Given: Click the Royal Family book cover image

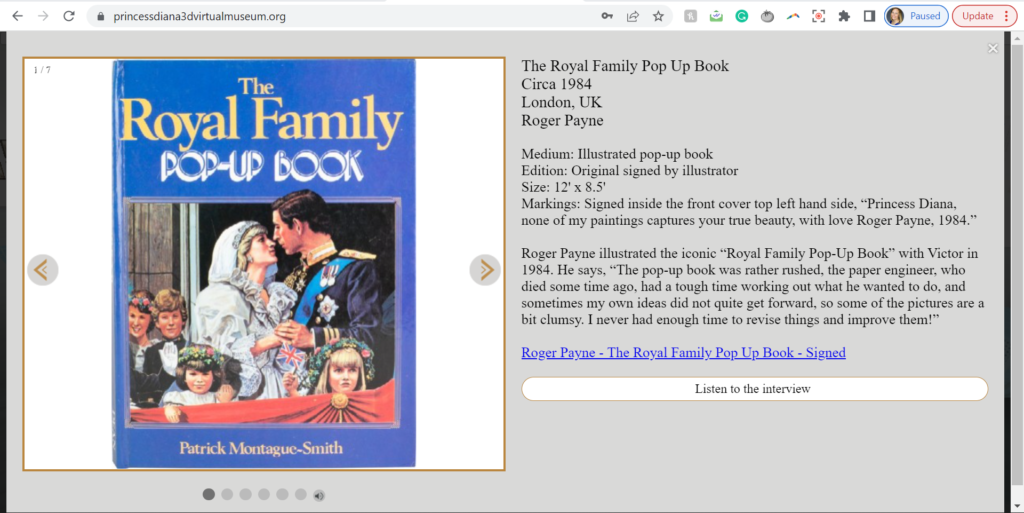Looking at the screenshot, I should [264, 264].
